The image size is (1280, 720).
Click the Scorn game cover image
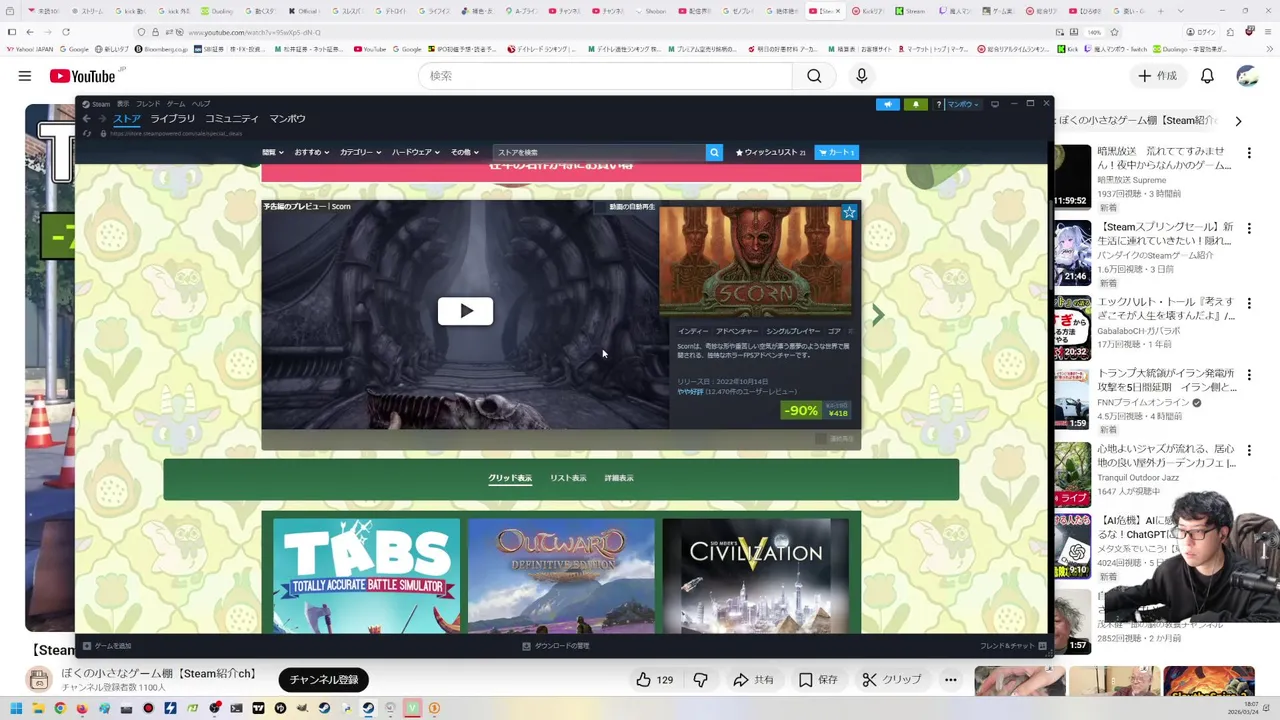pos(756,262)
